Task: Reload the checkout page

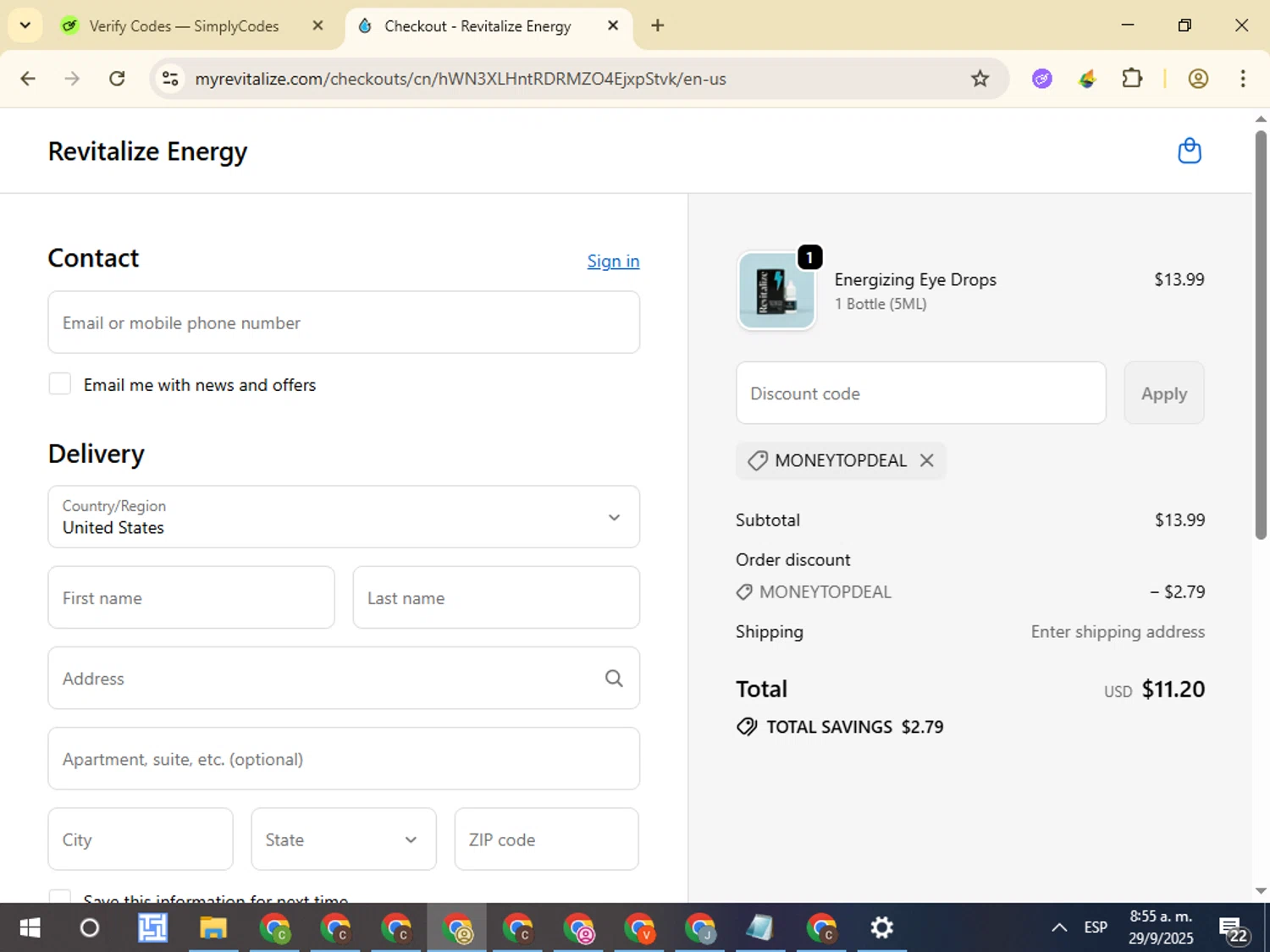Action: 117,79
